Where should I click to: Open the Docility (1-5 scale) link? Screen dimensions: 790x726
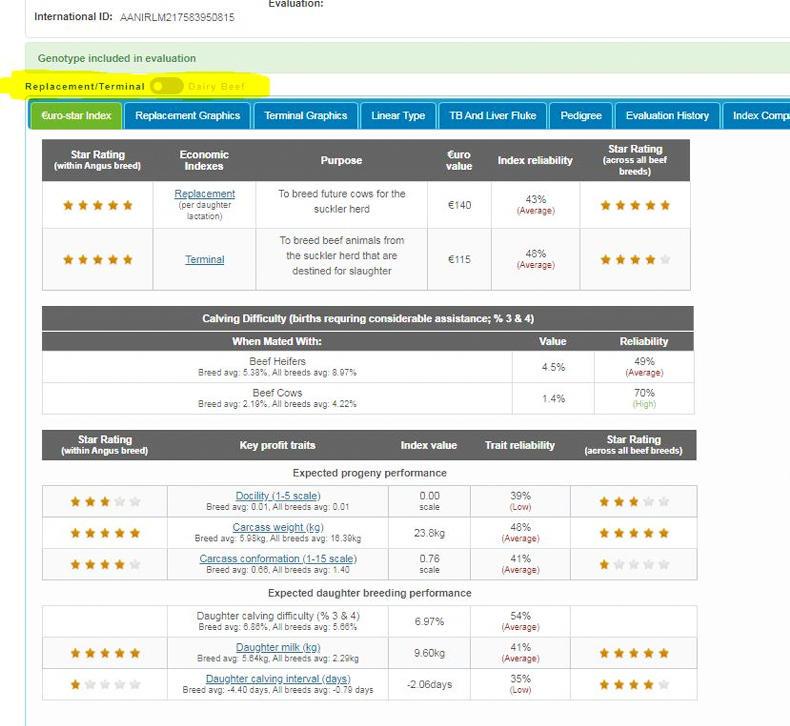tap(278, 496)
